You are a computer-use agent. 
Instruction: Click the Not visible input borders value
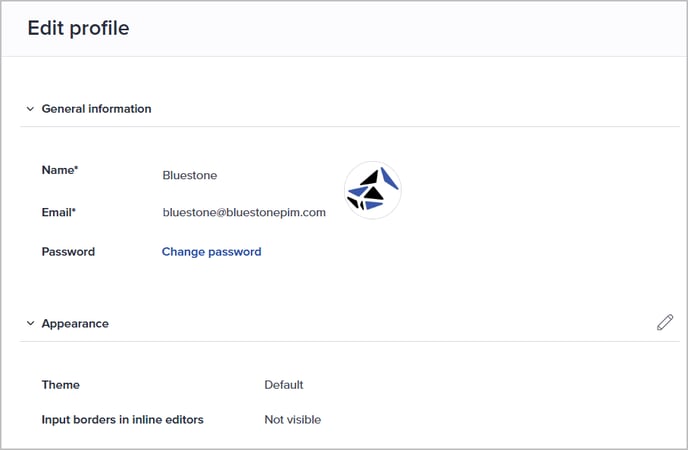(x=293, y=420)
